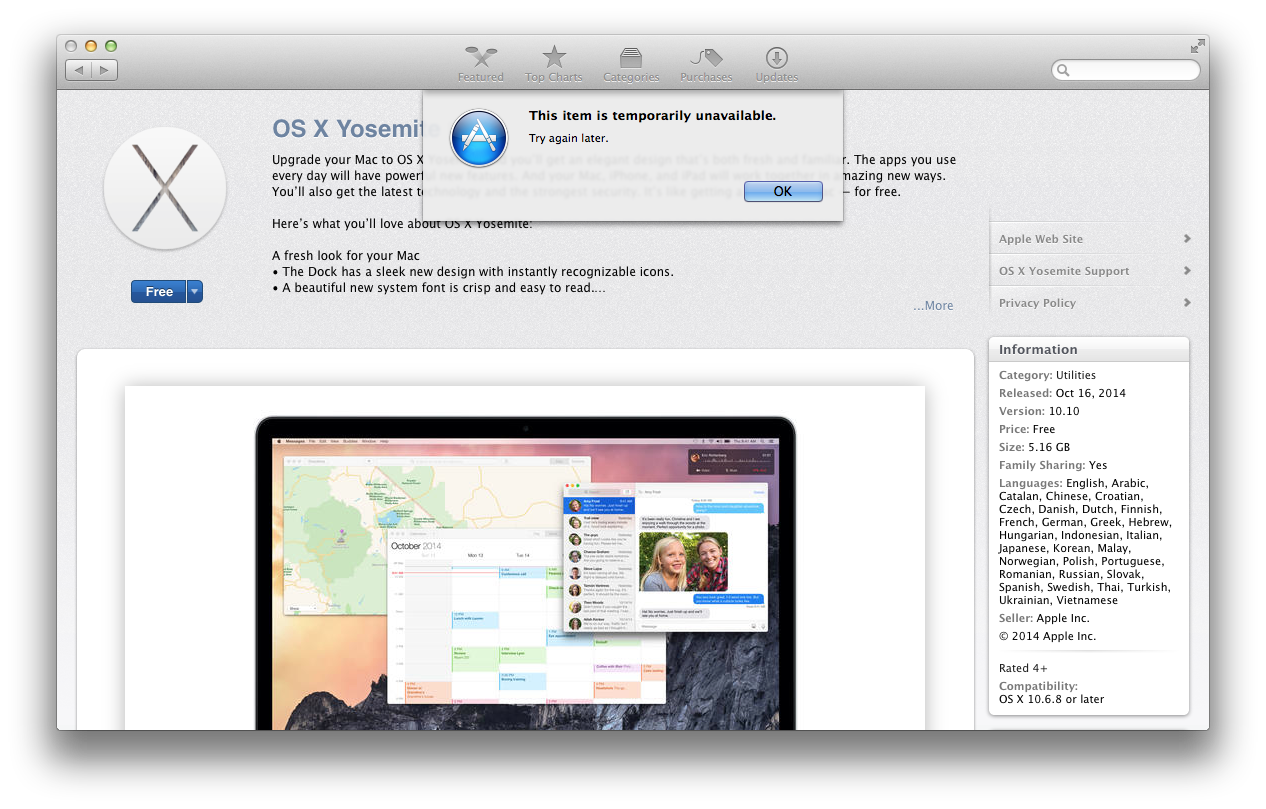Click the Free download button
Viewport: 1266px width, 809px height.
click(x=159, y=292)
